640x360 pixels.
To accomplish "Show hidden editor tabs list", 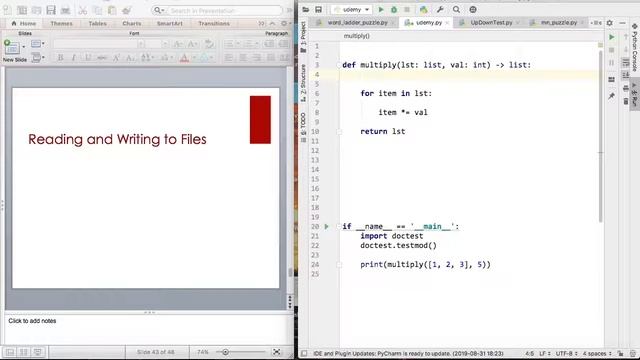I will [596, 23].
